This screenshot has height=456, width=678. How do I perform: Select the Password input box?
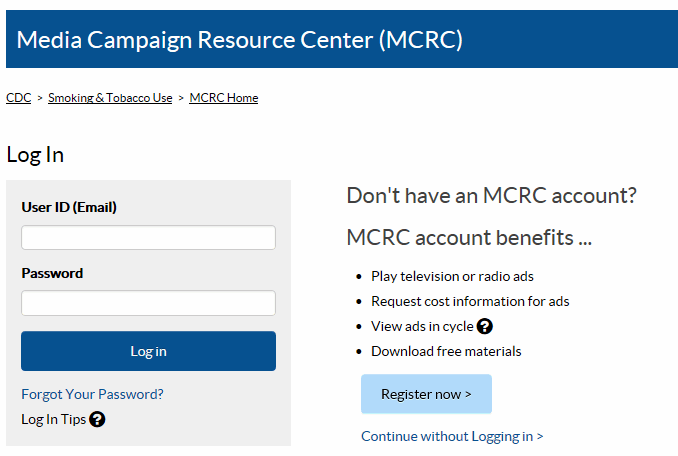coord(148,303)
